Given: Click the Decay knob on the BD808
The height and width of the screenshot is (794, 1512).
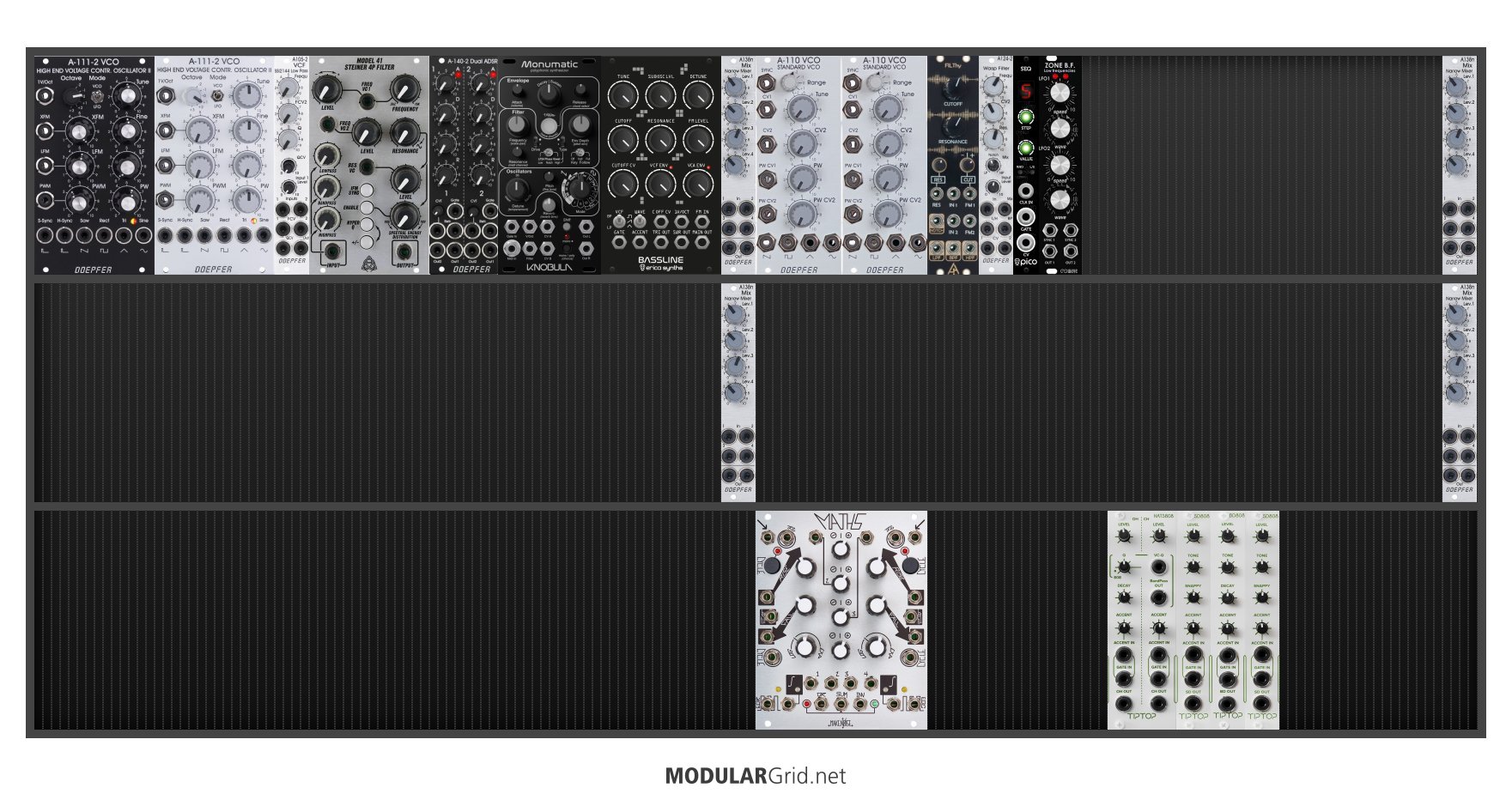Looking at the screenshot, I should [1228, 597].
